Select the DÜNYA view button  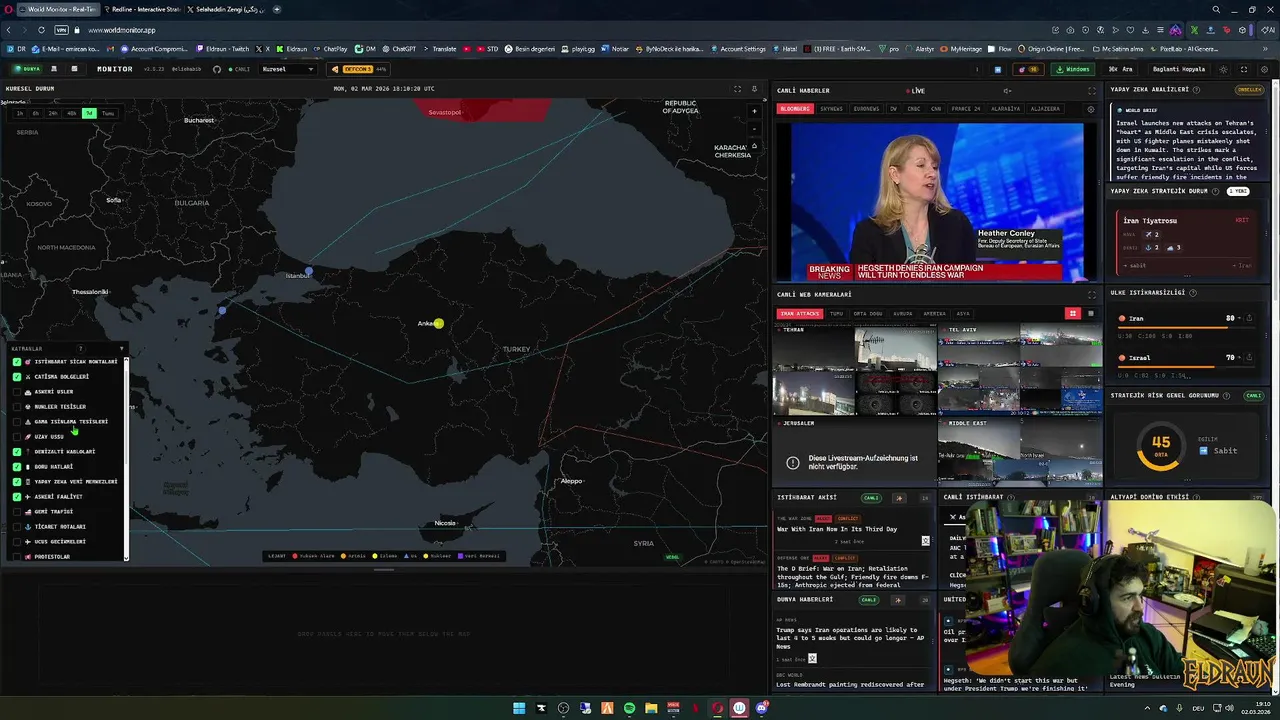pos(27,69)
